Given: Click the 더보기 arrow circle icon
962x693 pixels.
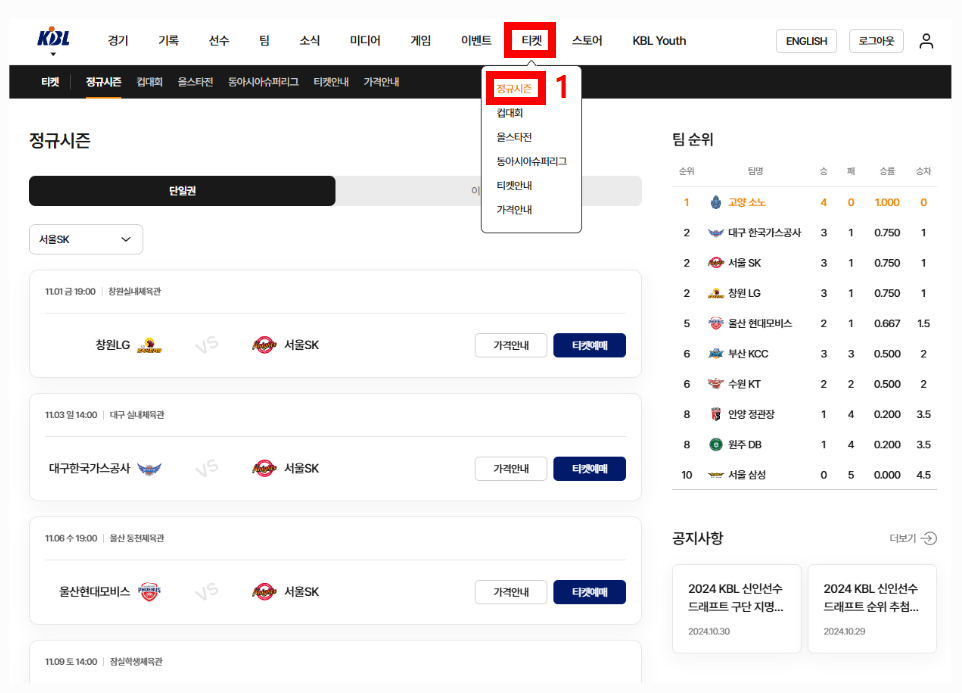Looking at the screenshot, I should coord(929,538).
